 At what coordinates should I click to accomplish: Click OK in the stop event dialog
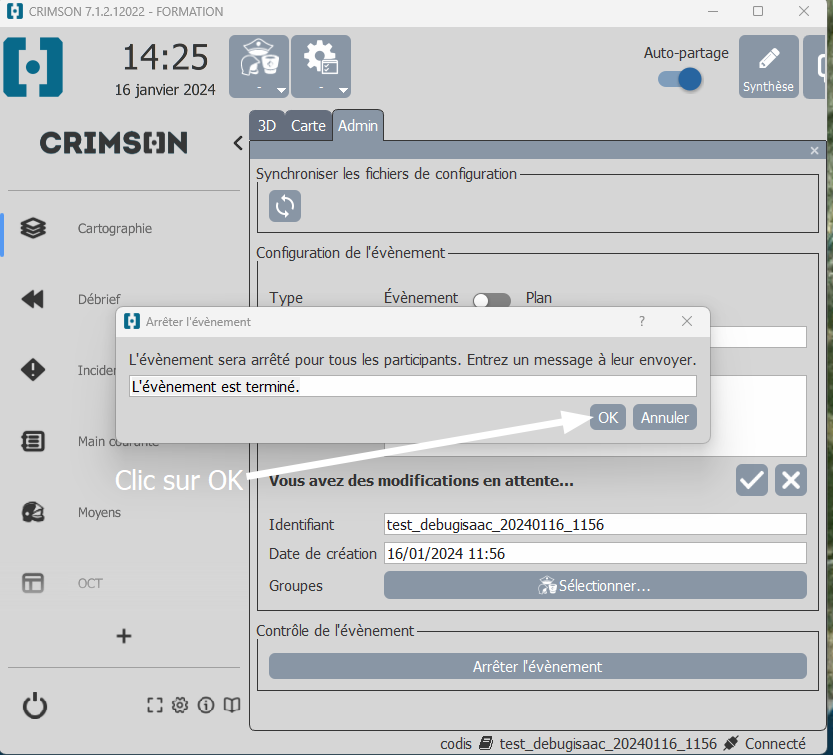608,417
